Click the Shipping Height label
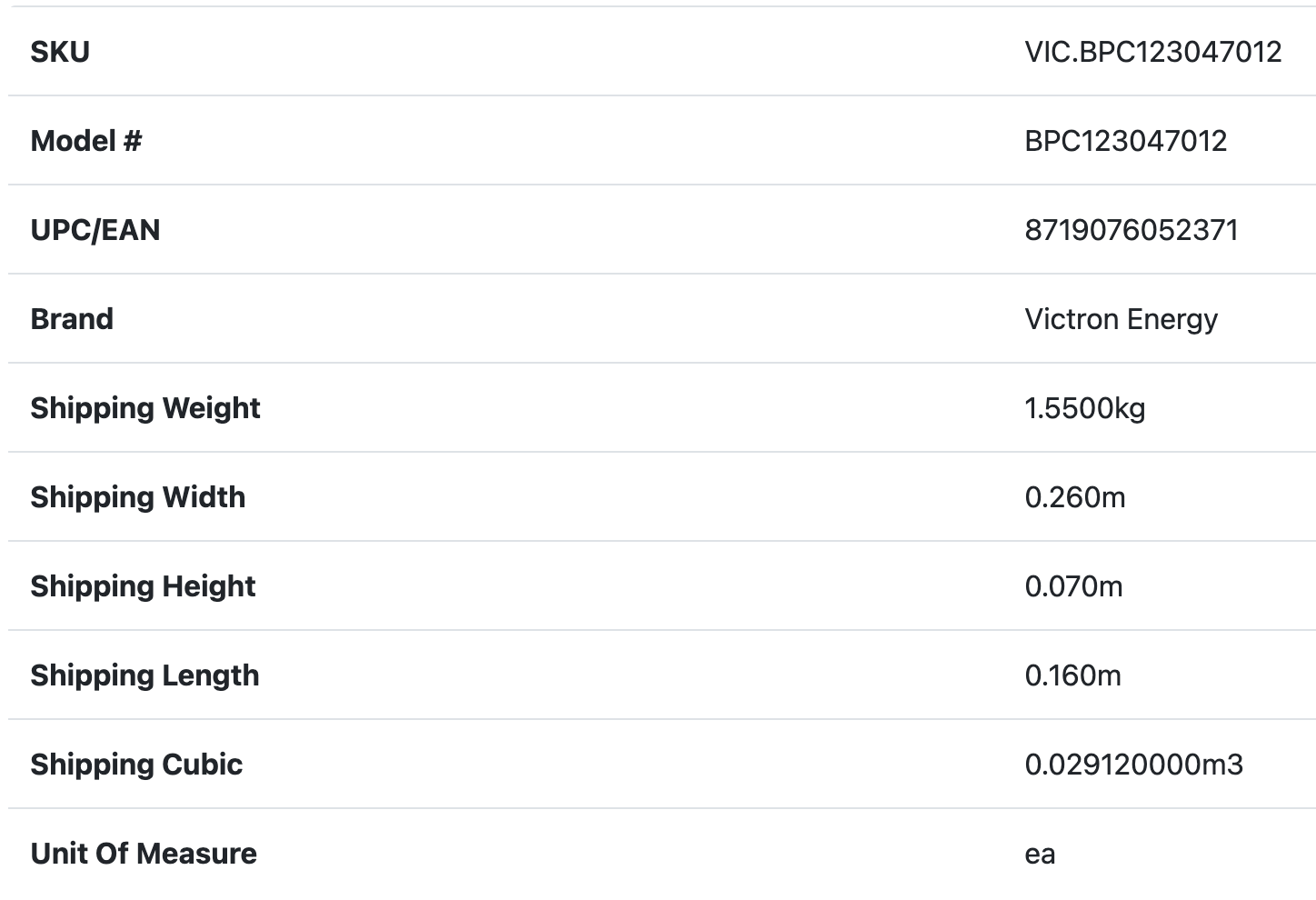The width and height of the screenshot is (1316, 900). 143,586
